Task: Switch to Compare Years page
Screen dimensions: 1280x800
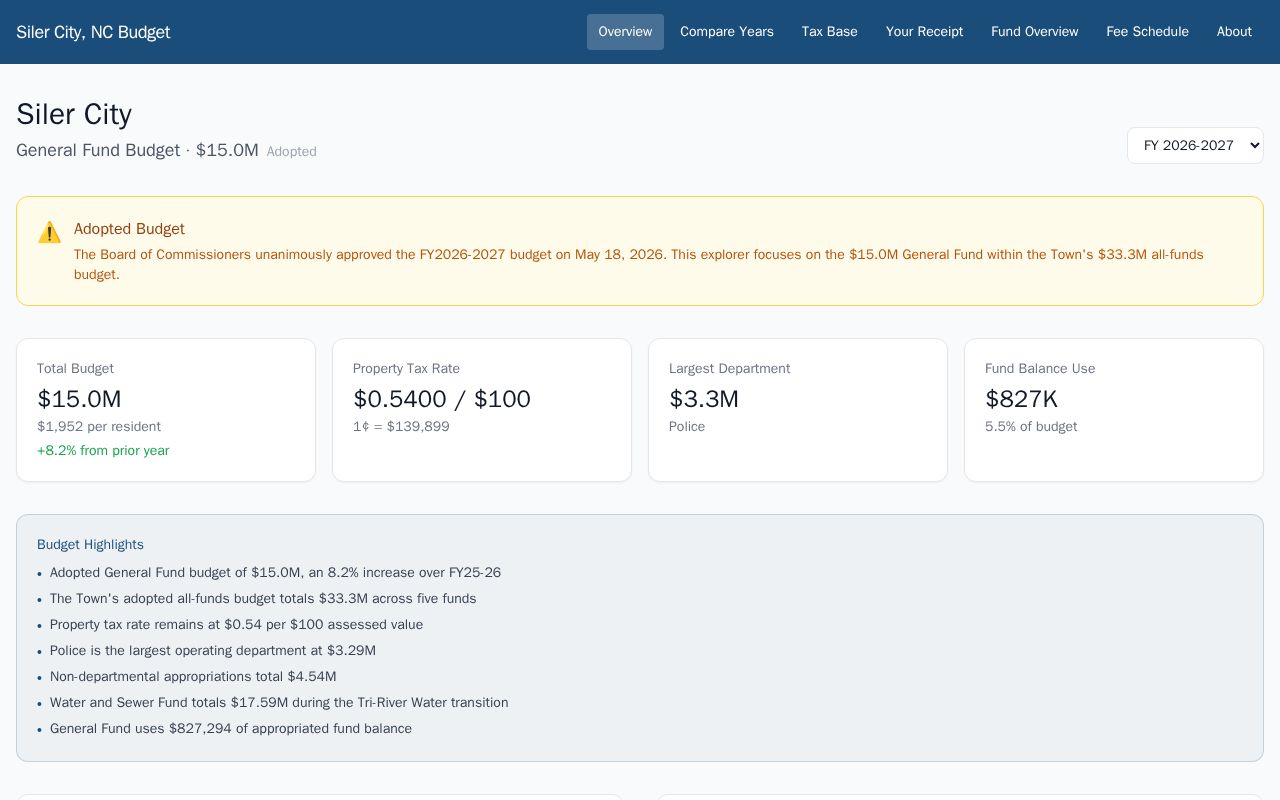Action: (727, 32)
